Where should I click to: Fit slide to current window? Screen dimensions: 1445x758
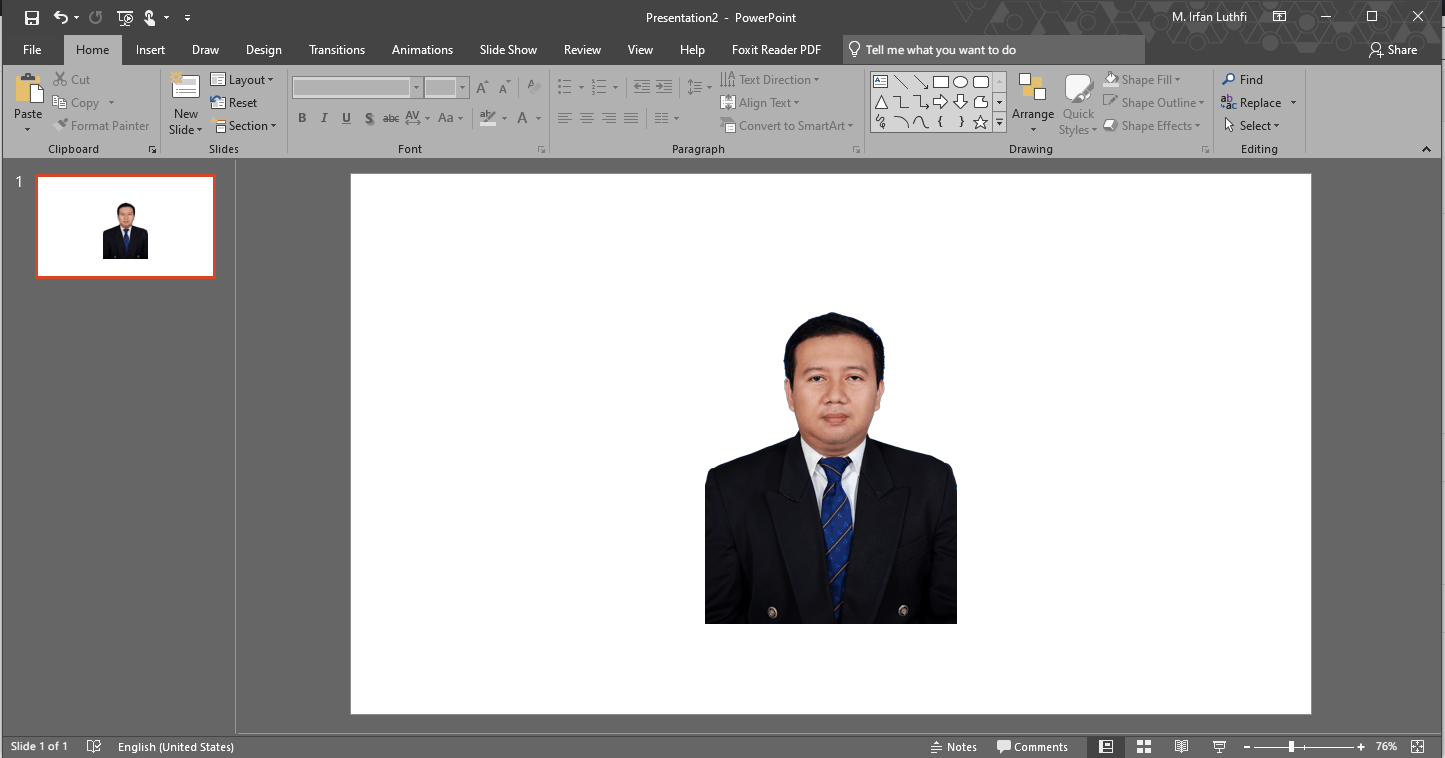click(1417, 747)
